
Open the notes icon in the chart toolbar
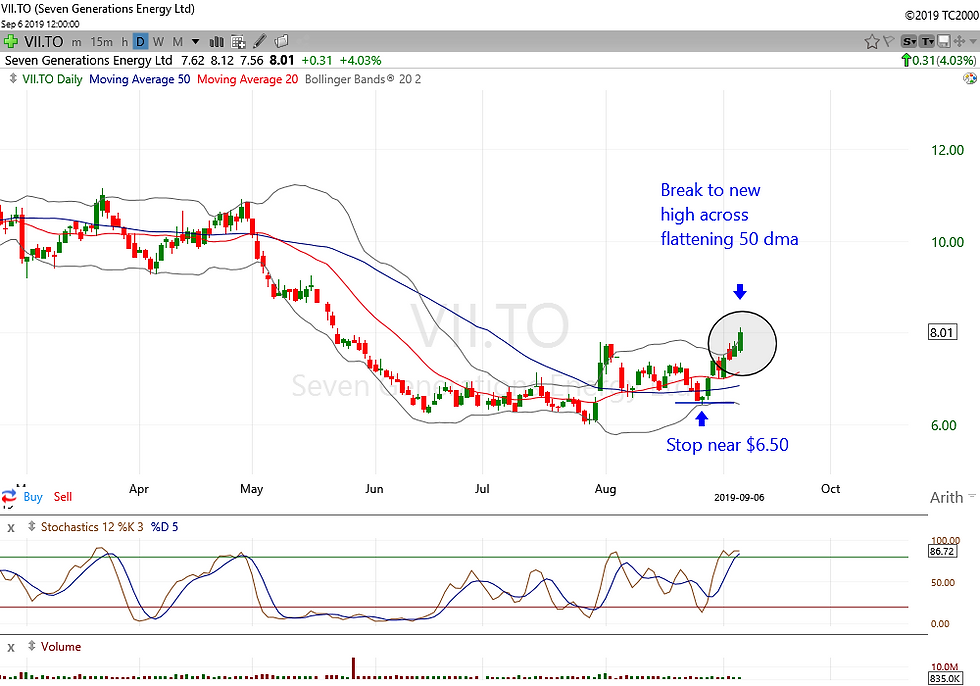281,41
